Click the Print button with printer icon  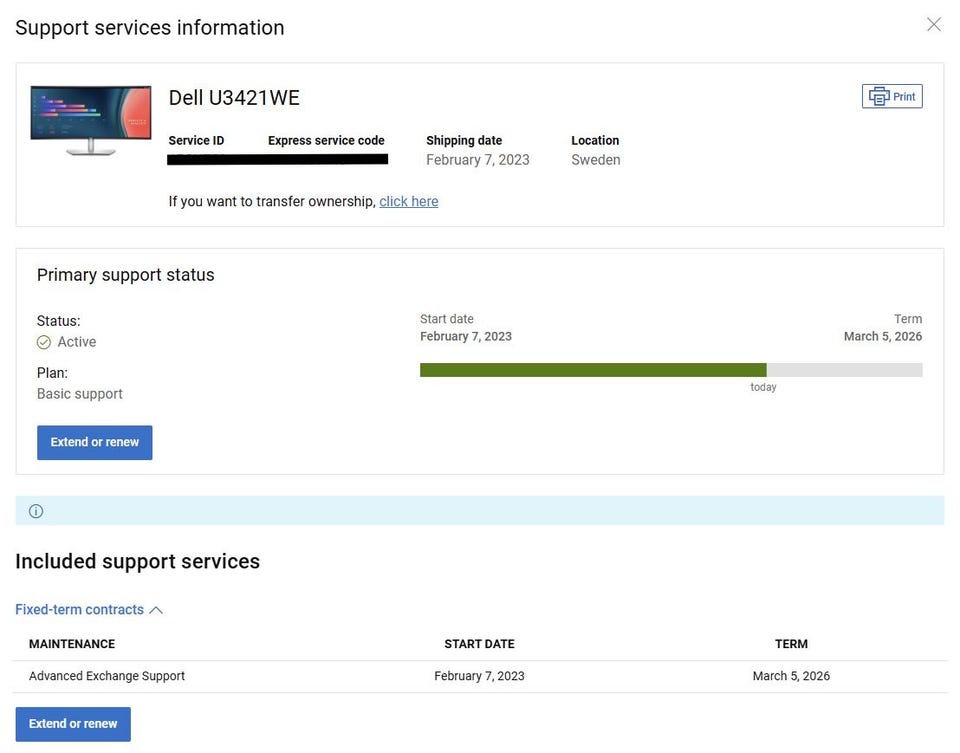892,96
